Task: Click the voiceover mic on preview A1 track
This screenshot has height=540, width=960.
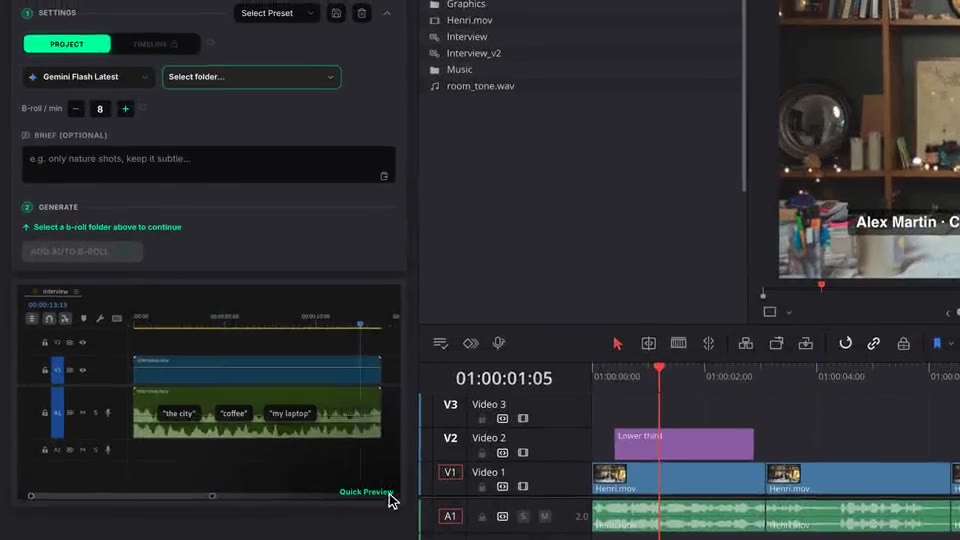Action: [x=108, y=413]
